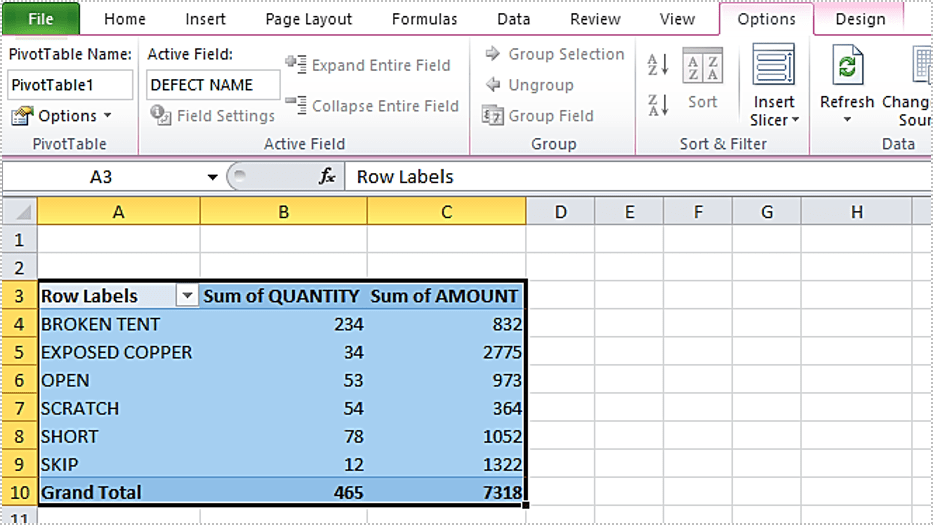Screen dimensions: 933x525
Task: Open the Design ribbon tab
Action: (x=860, y=19)
